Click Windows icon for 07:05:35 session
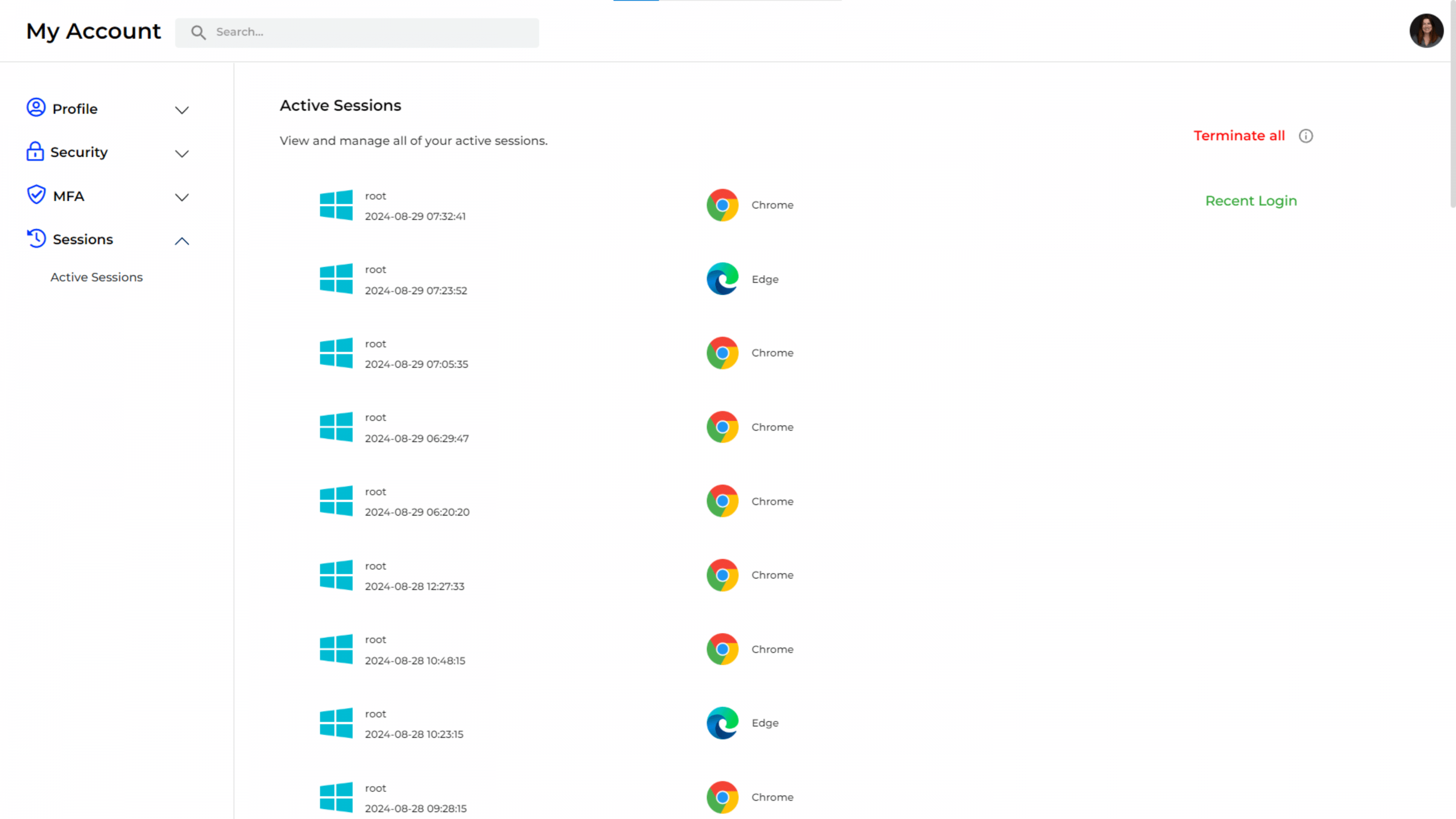Viewport: 1456px width, 819px height. coord(336,353)
